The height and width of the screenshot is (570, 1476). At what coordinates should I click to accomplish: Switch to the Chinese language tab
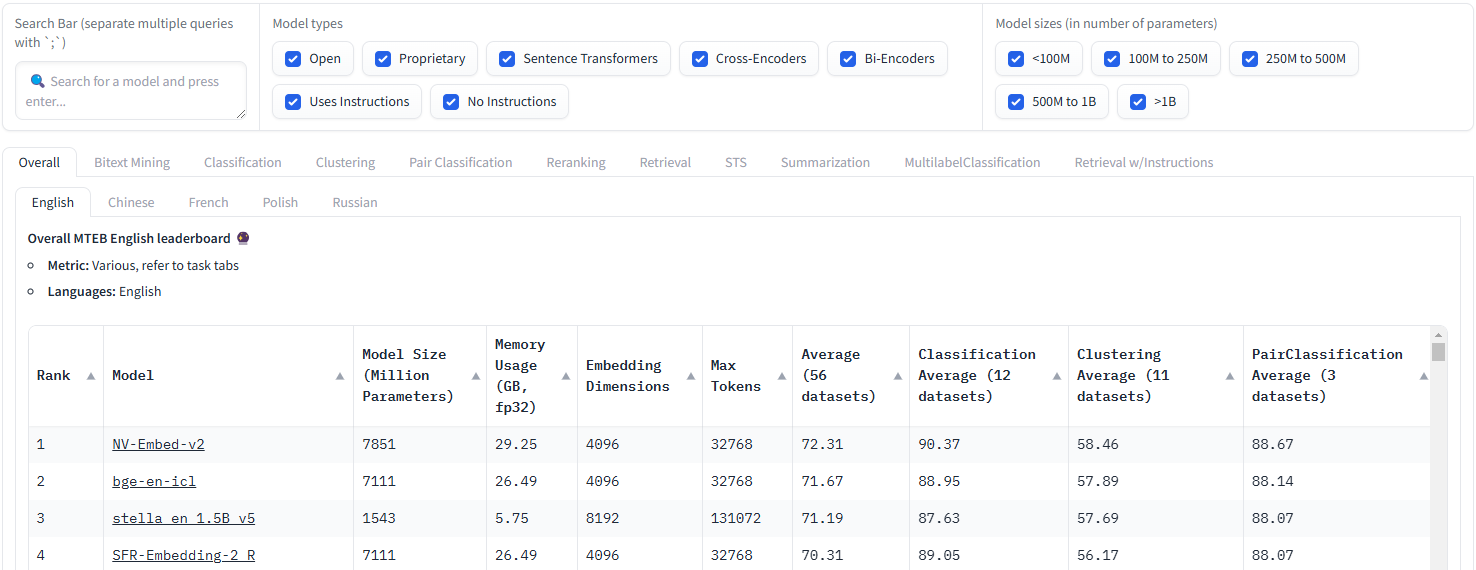(131, 202)
